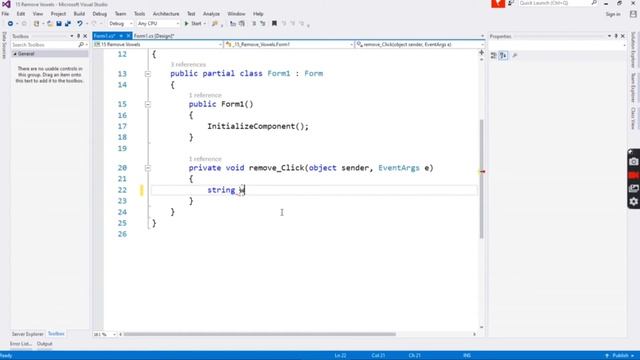Open the Edit menu
The width and height of the screenshot is (640, 360).
click(x=21, y=14)
